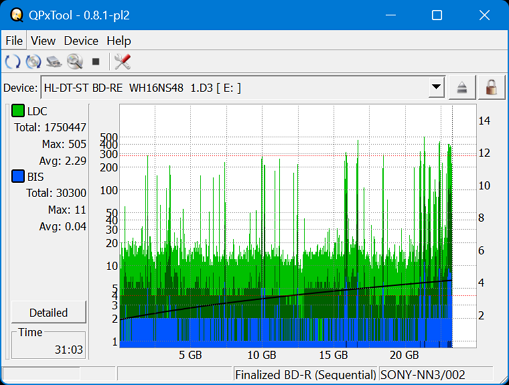The width and height of the screenshot is (509, 385).
Task: Click the Detailed button
Action: click(49, 312)
